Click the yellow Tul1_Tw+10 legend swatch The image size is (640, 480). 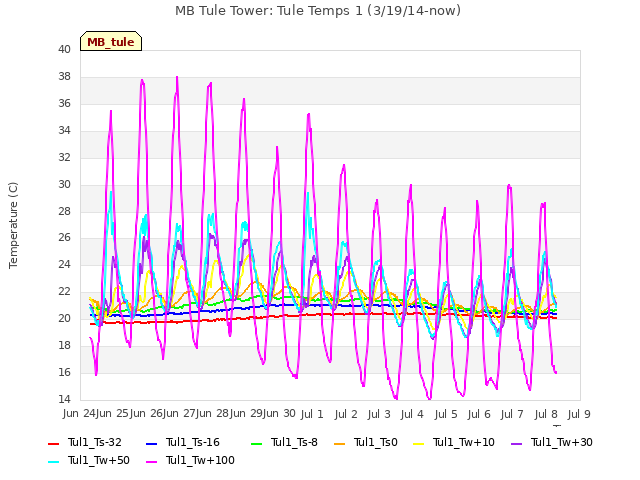(x=419, y=443)
